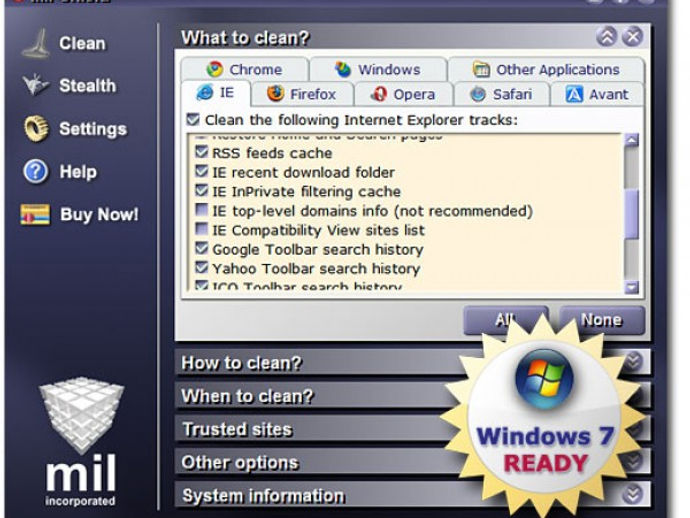This screenshot has height=518, width=690.
Task: Select None button to uncheck tracks
Action: [602, 320]
